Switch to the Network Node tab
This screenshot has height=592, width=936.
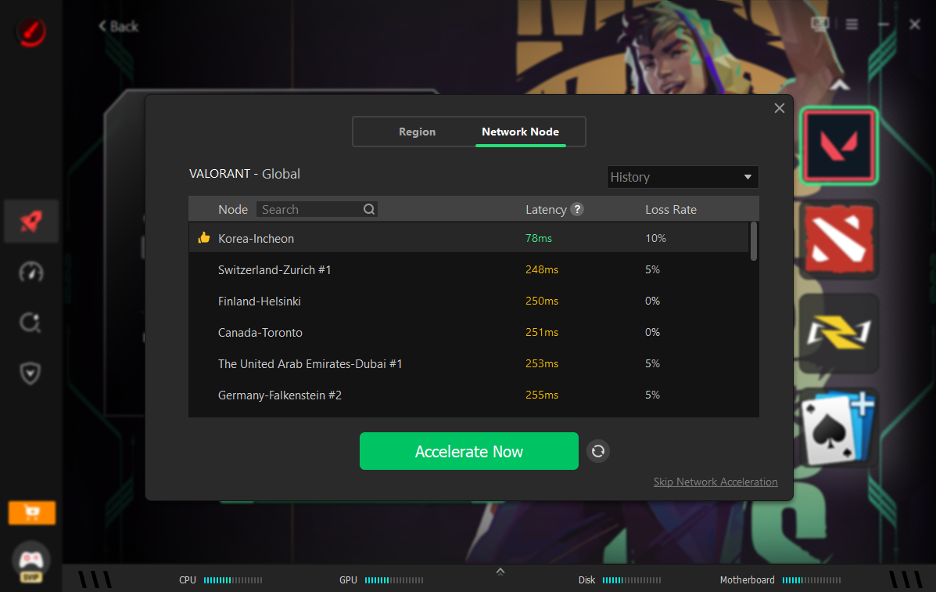520,132
